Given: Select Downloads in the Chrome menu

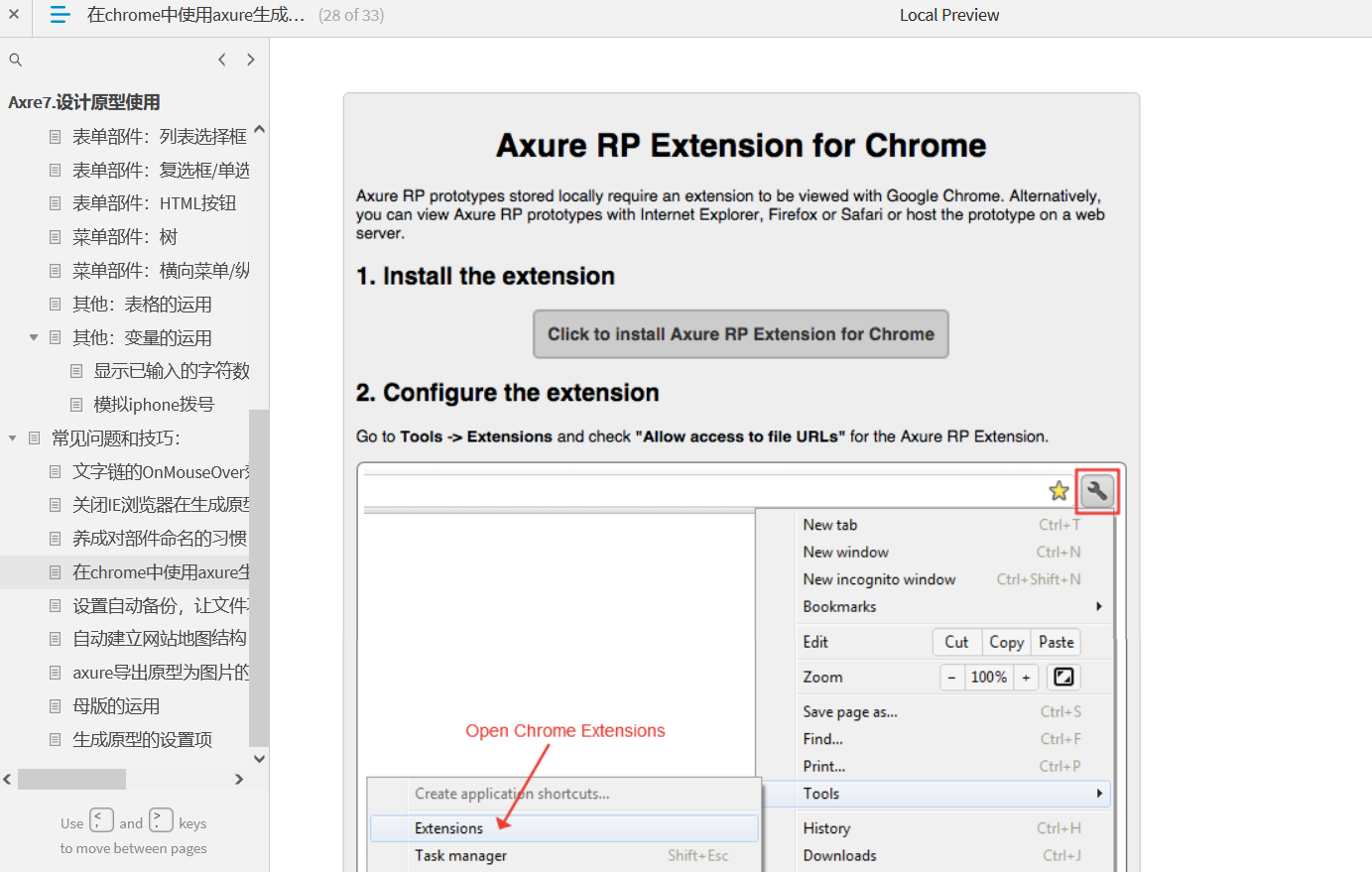Looking at the screenshot, I should [954, 855].
